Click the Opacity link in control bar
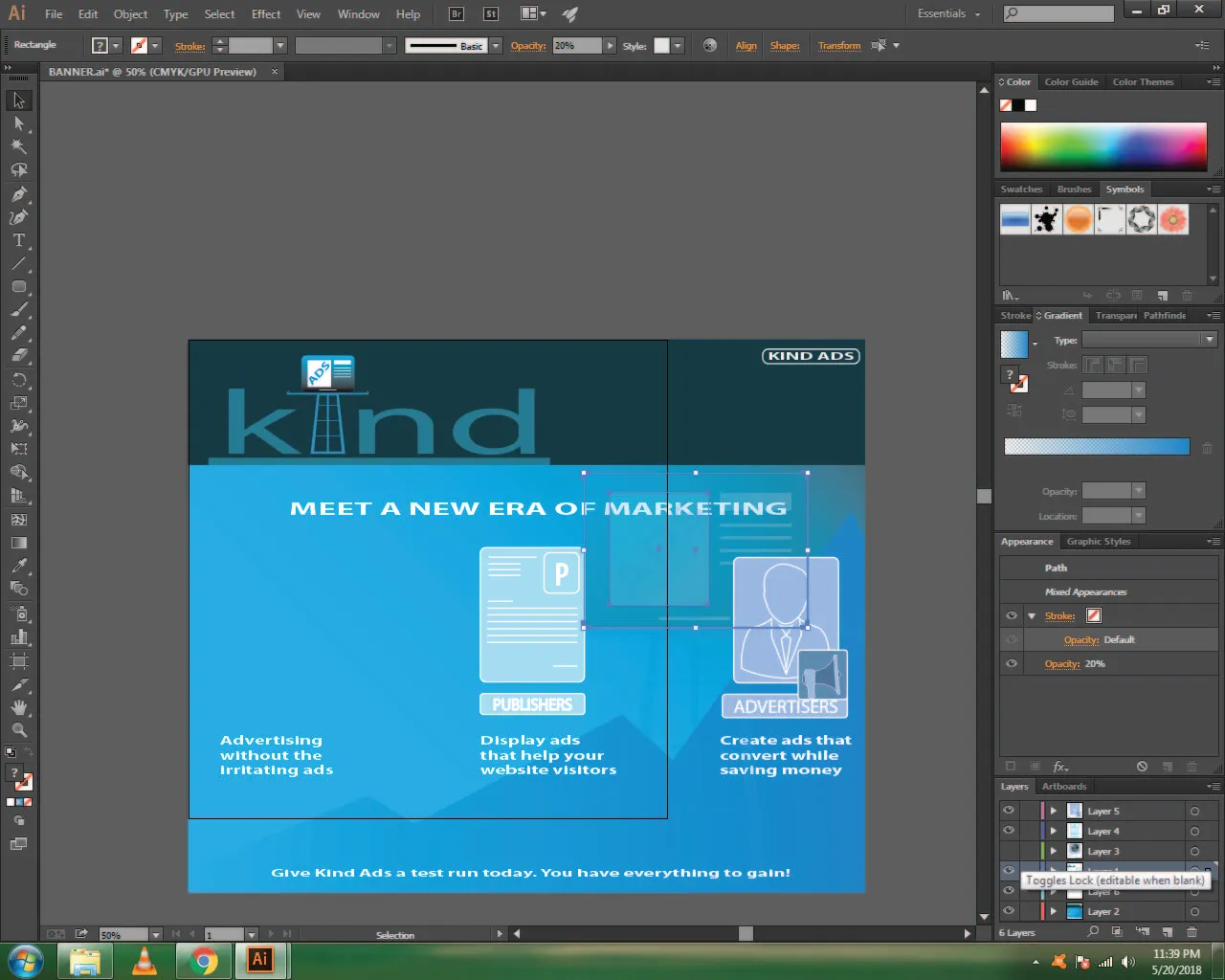Image resolution: width=1225 pixels, height=980 pixels. point(528,45)
